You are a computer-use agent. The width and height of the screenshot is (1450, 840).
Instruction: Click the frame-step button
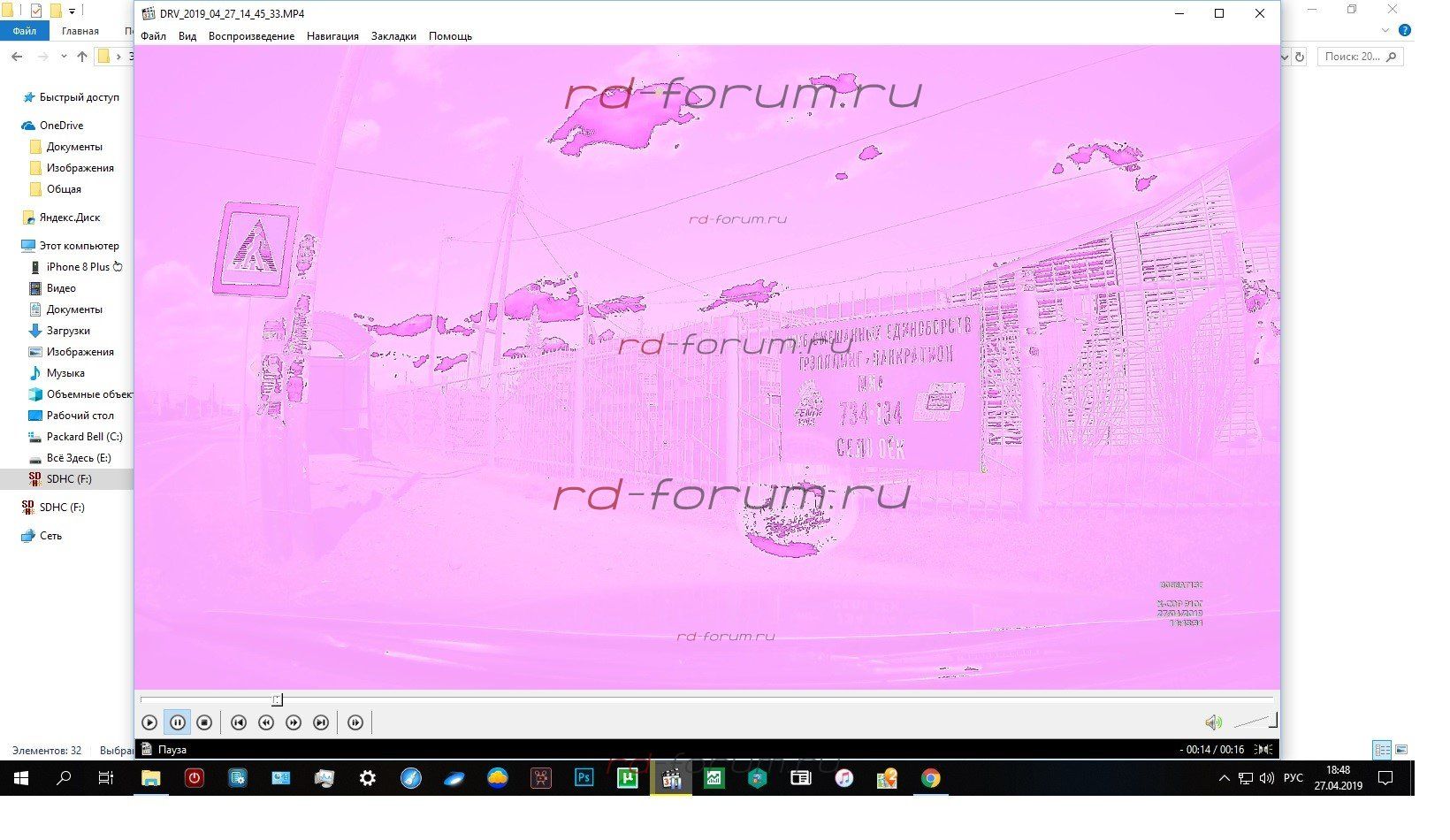point(355,722)
